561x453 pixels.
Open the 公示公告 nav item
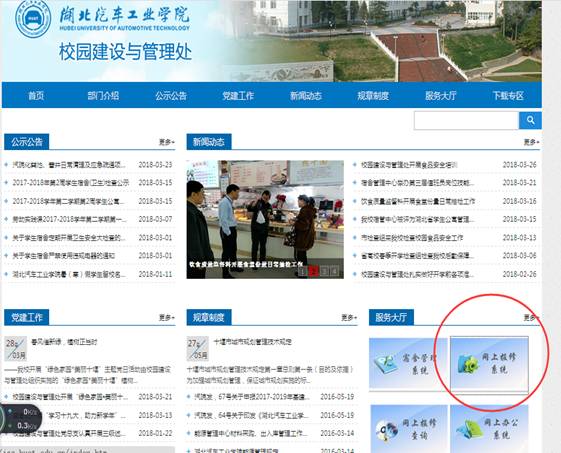tap(171, 96)
